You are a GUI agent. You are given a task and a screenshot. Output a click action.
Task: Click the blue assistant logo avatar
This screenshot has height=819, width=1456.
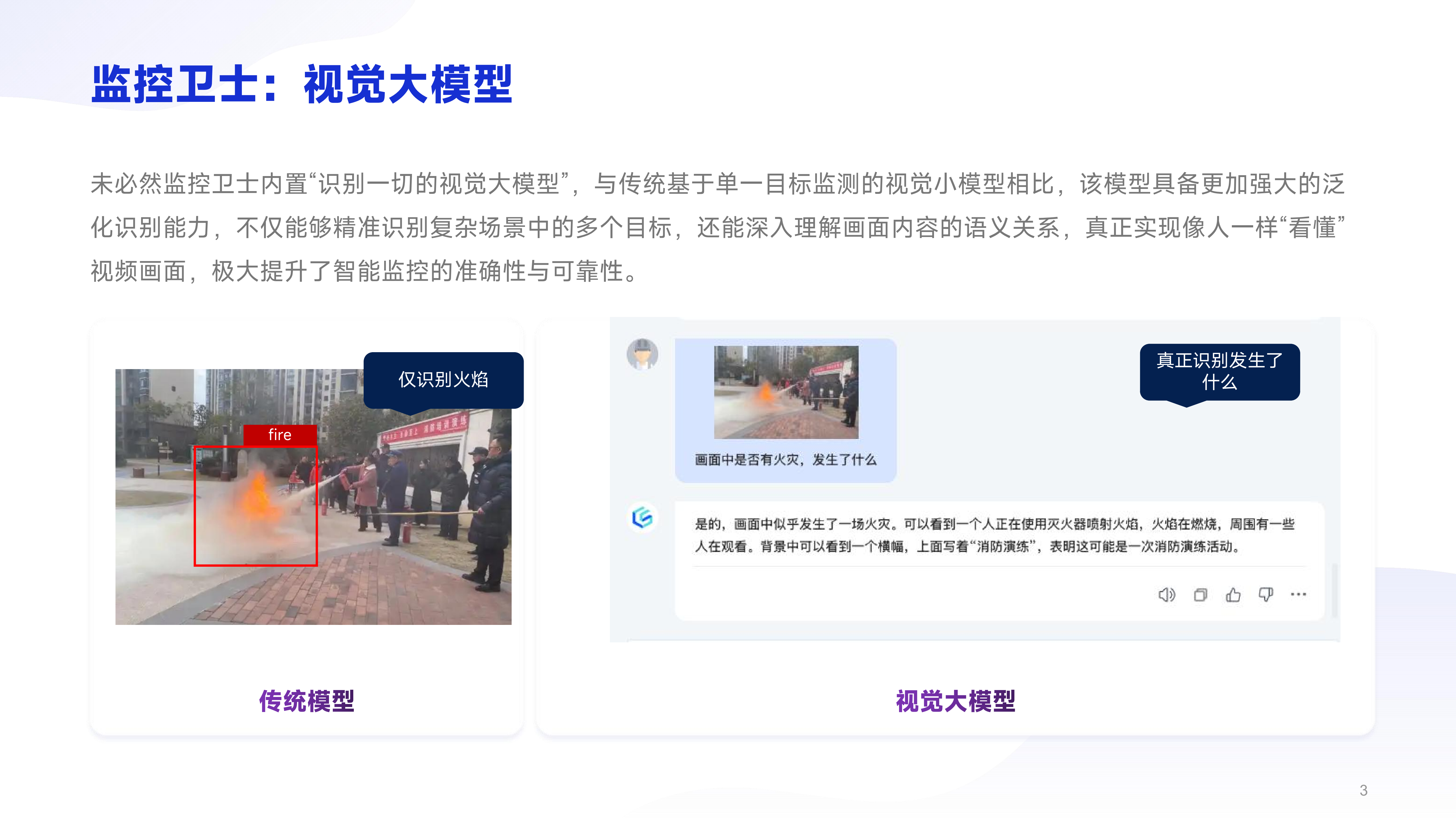point(642,517)
